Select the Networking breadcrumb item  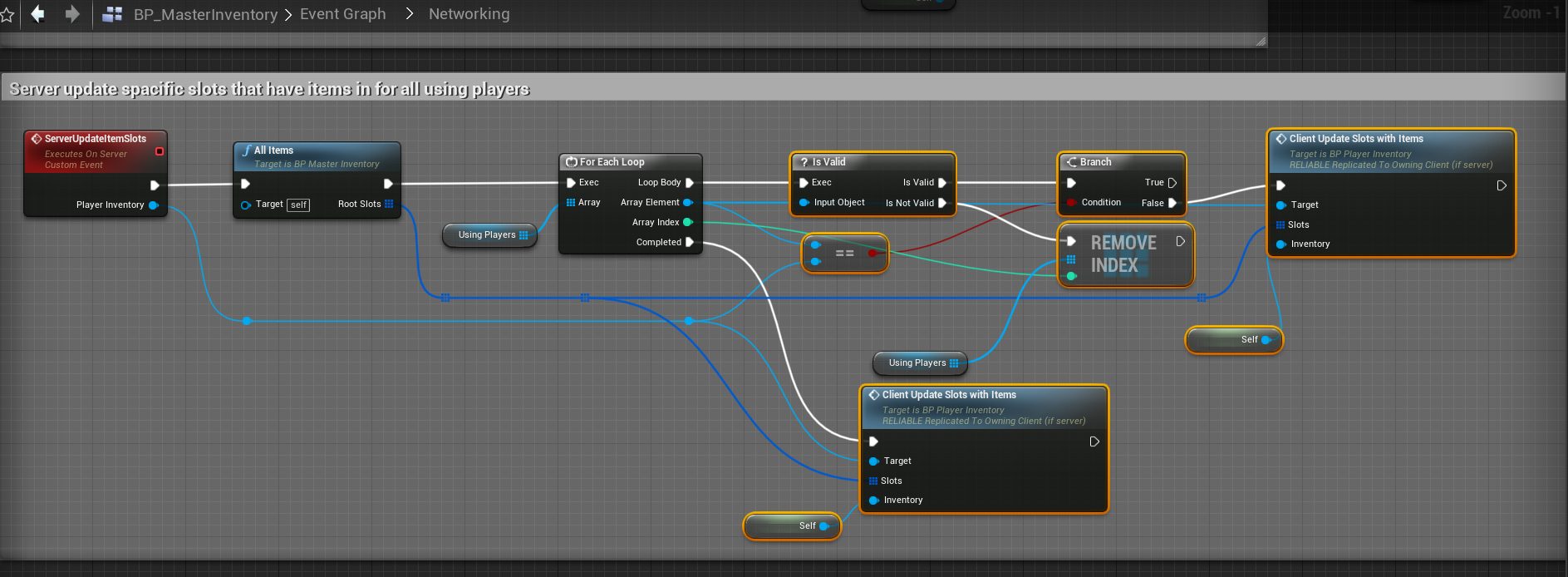pos(469,14)
